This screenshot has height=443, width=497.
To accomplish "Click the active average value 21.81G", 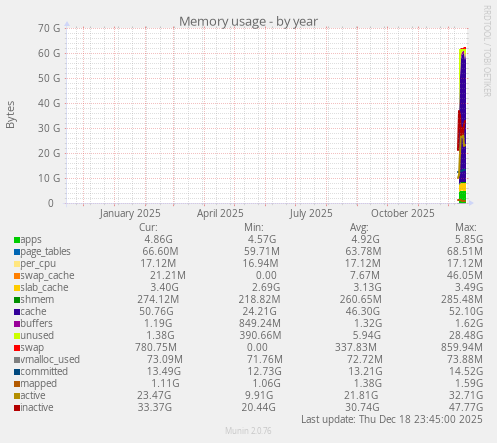I will 361,396.
